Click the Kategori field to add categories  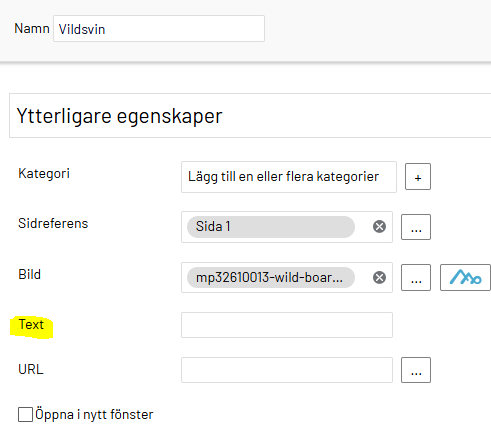coord(289,177)
